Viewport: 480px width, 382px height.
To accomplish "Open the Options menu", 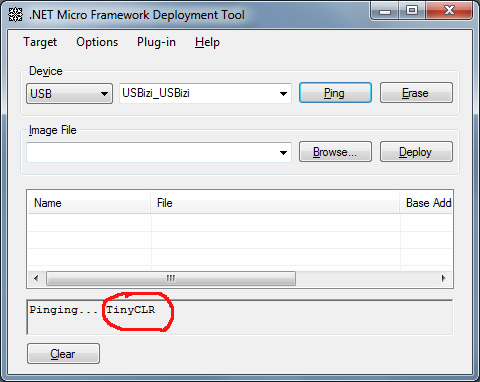I will pos(97,42).
